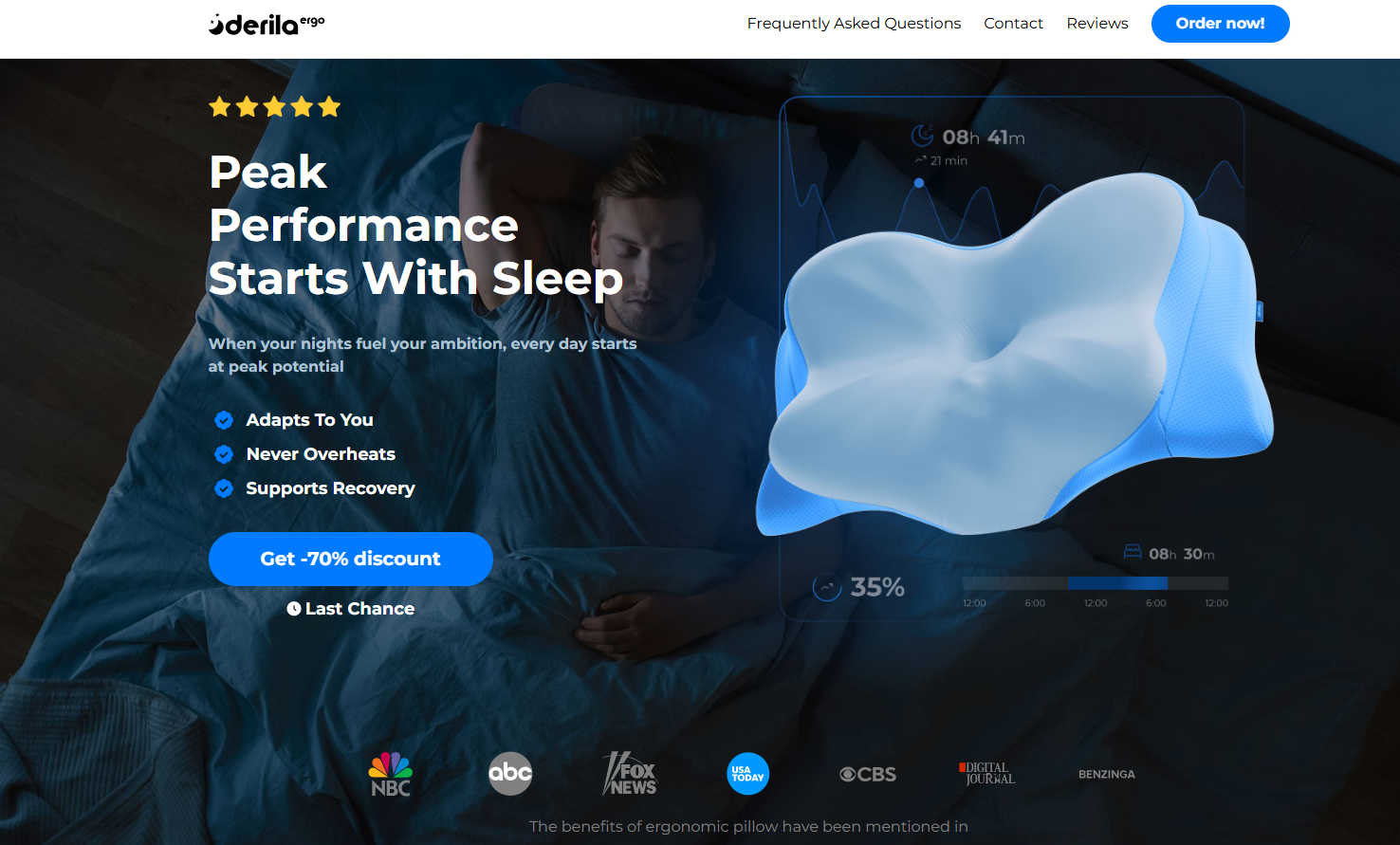1400x845 pixels.
Task: Click the clock icon beside Last Chance
Action: (x=294, y=609)
